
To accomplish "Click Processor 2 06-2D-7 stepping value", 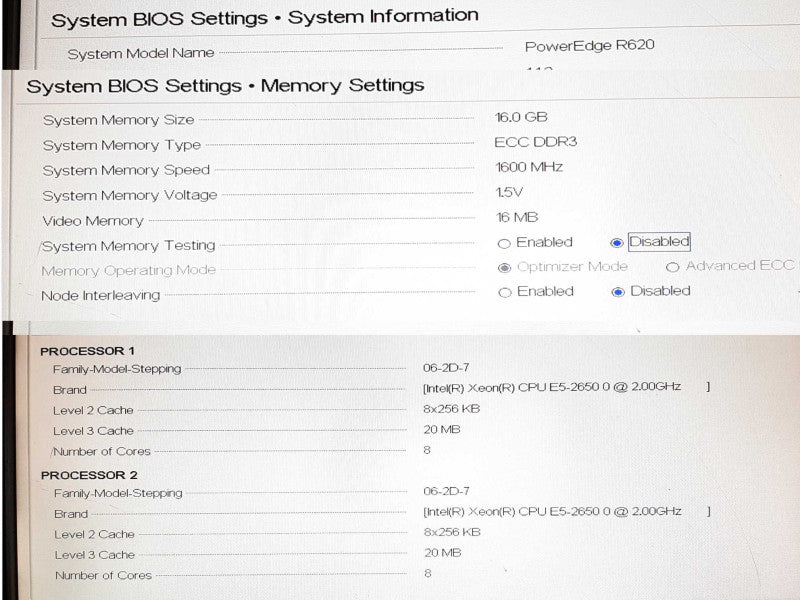I will click(446, 491).
